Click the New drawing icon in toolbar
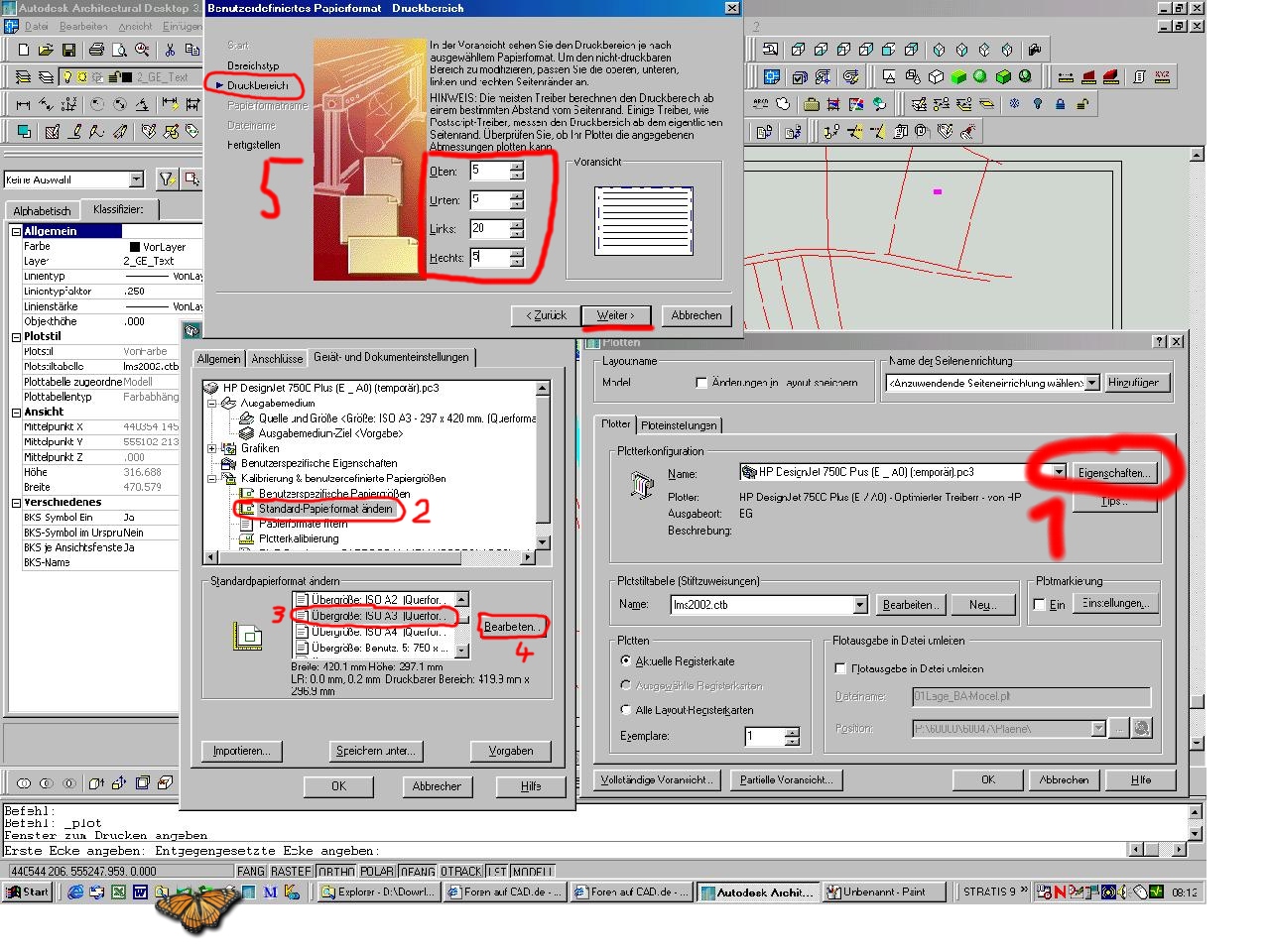This screenshot has height=952, width=1270. click(22, 50)
